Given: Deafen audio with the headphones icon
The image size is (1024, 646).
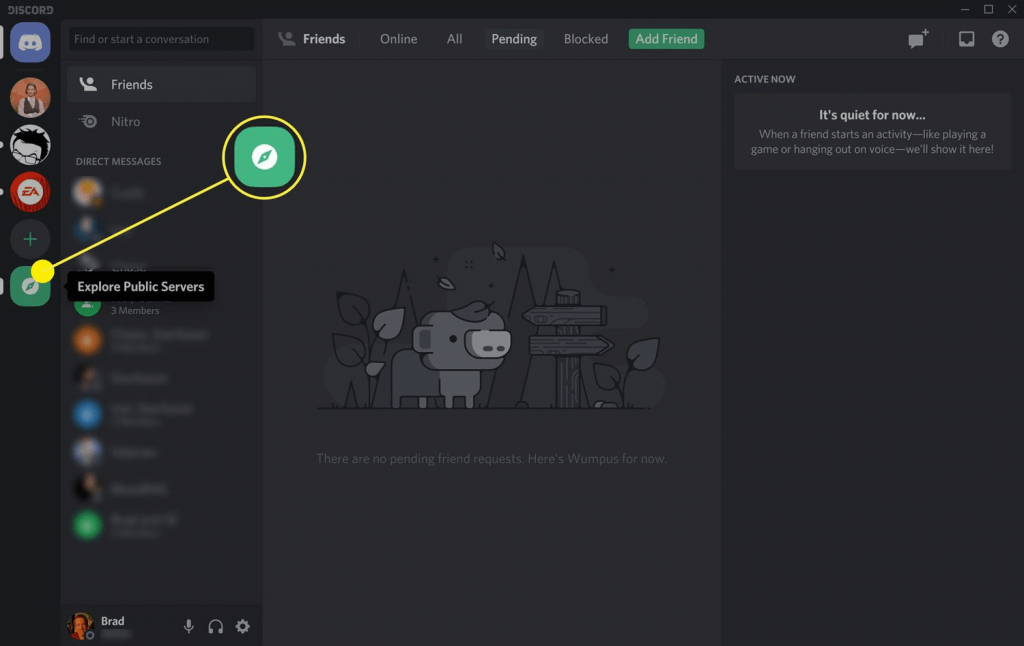Looking at the screenshot, I should pyautogui.click(x=215, y=626).
